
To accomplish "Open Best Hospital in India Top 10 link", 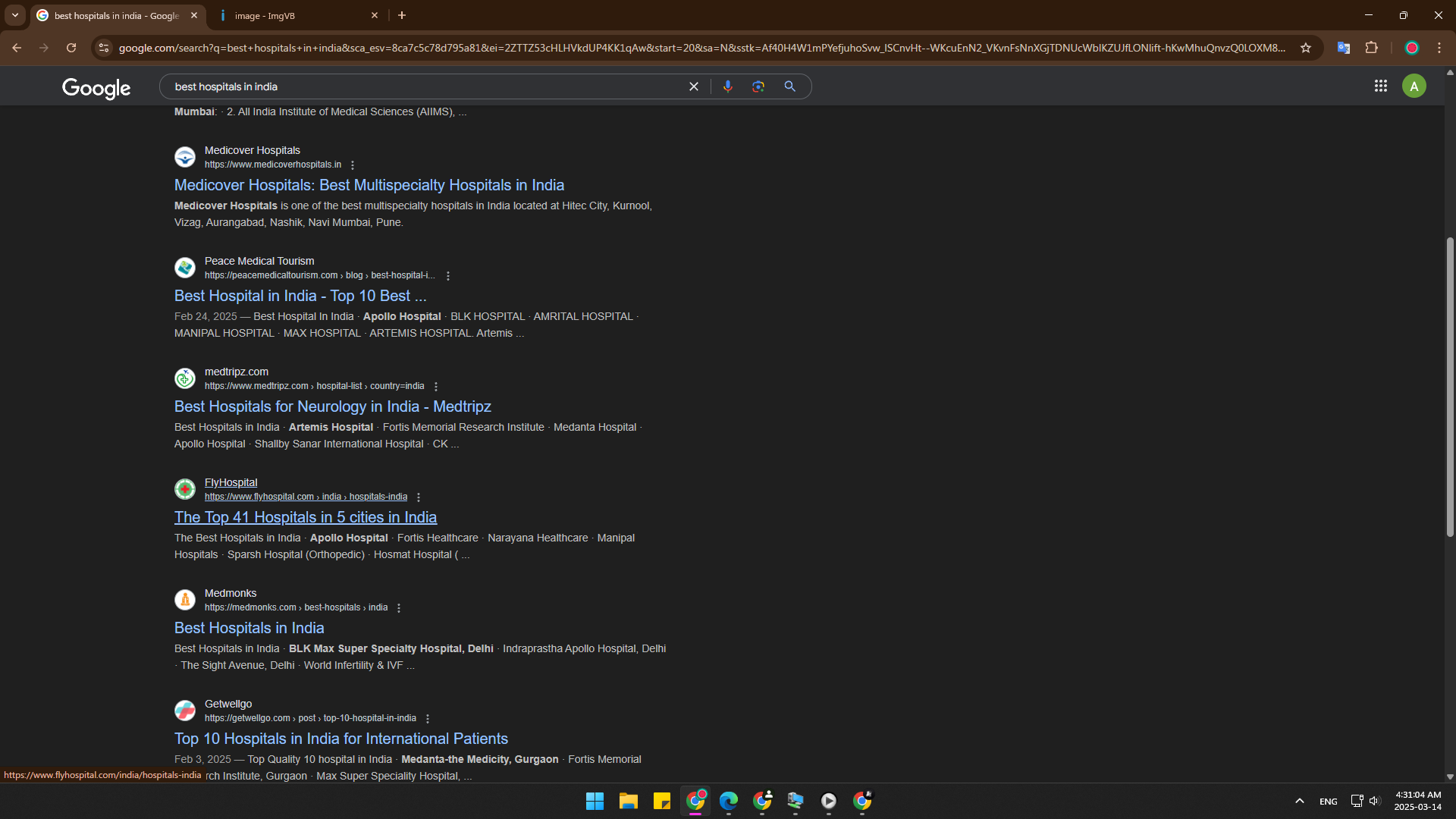I will [x=300, y=296].
